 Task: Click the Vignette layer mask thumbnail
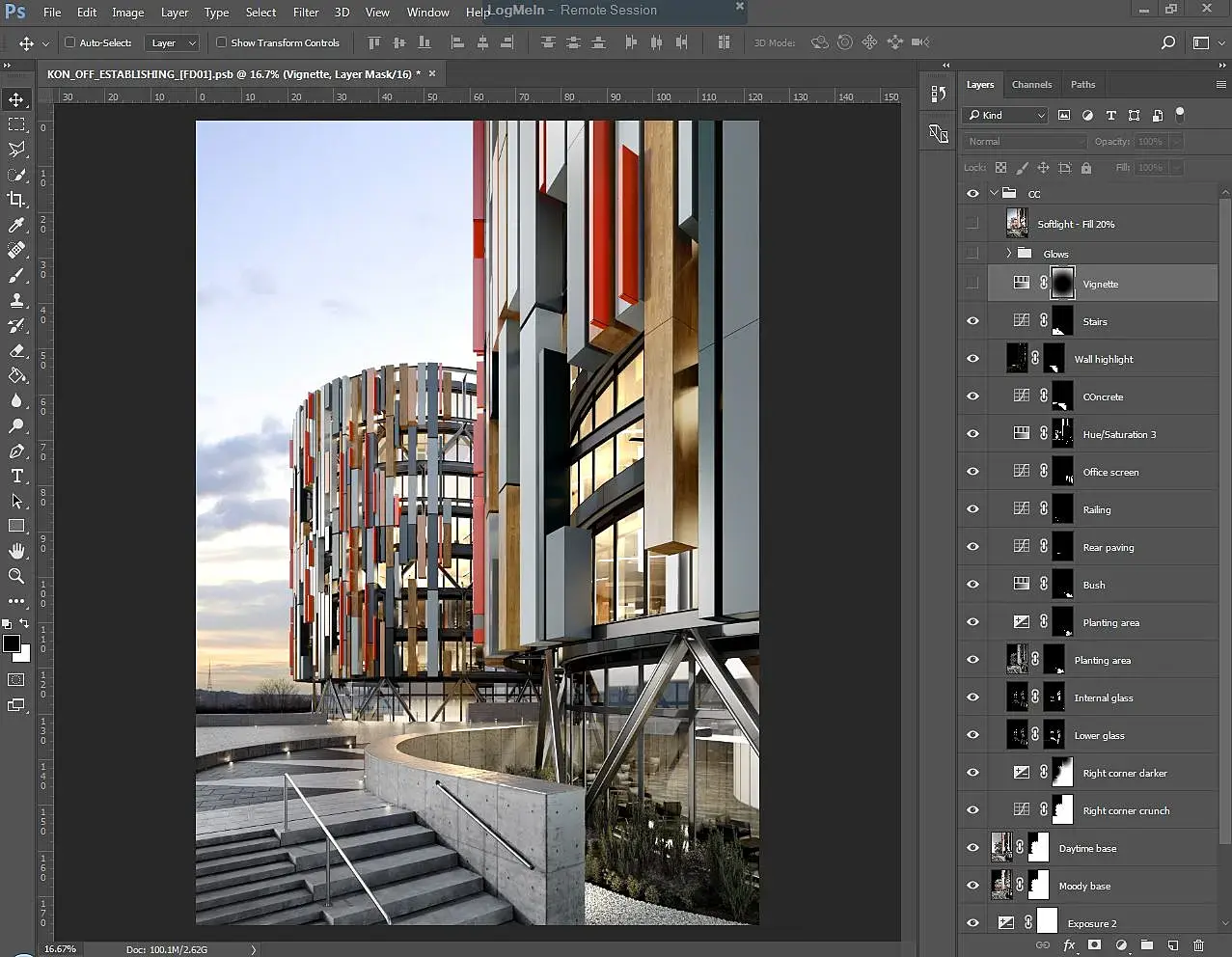(1062, 284)
